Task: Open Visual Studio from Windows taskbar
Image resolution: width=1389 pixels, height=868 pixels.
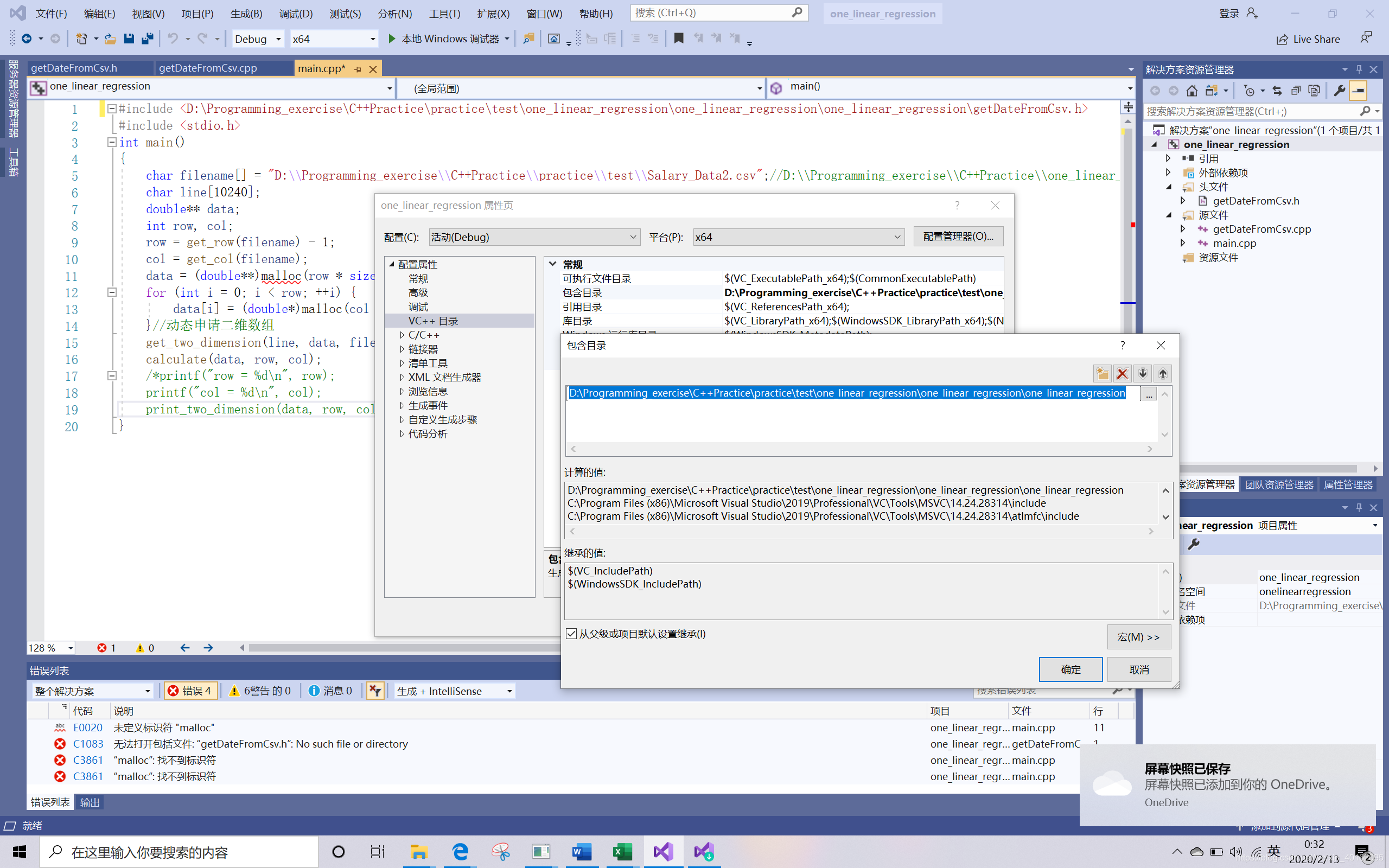Action: (663, 851)
